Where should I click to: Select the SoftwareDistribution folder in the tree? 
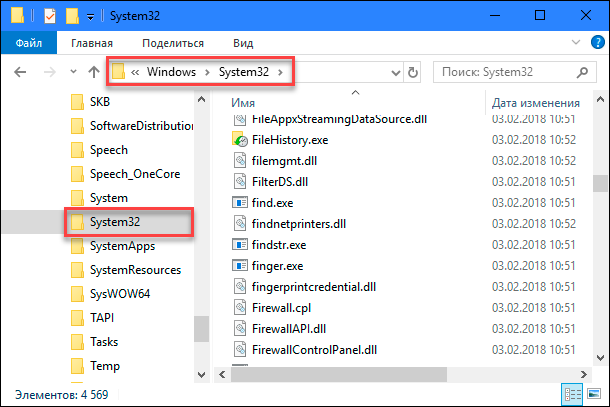click(x=132, y=126)
